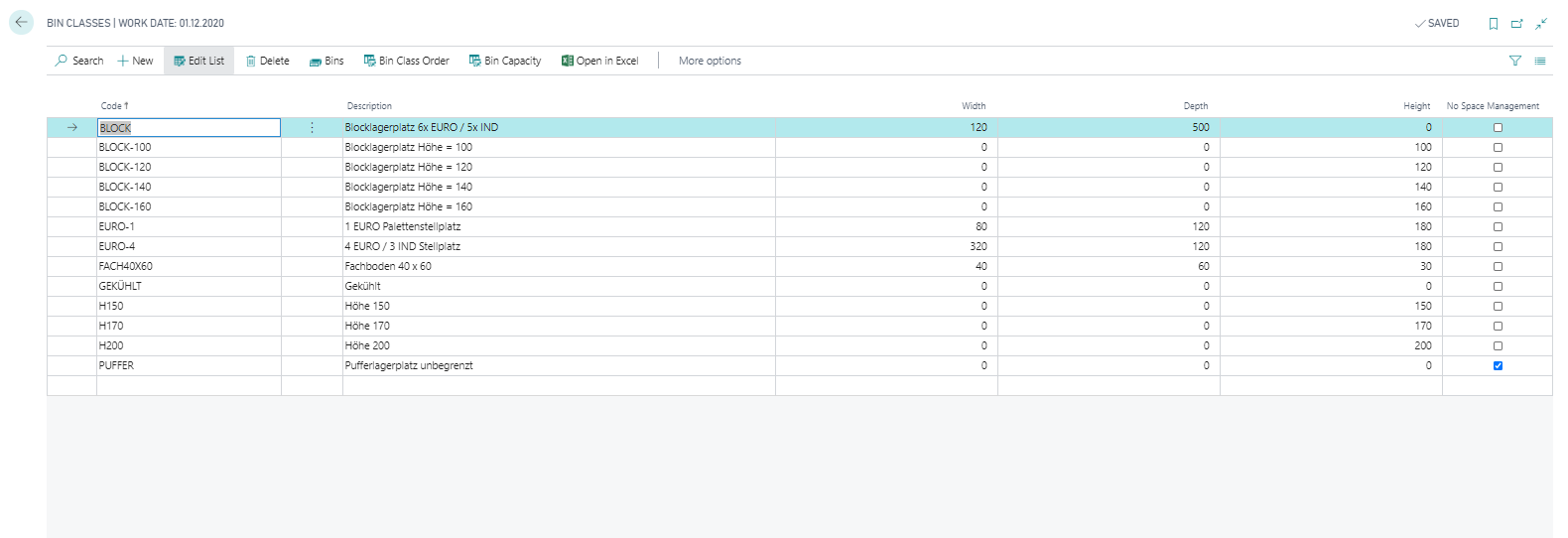
Task: Toggle No Space Management for BLOCK-100
Action: (1498, 147)
